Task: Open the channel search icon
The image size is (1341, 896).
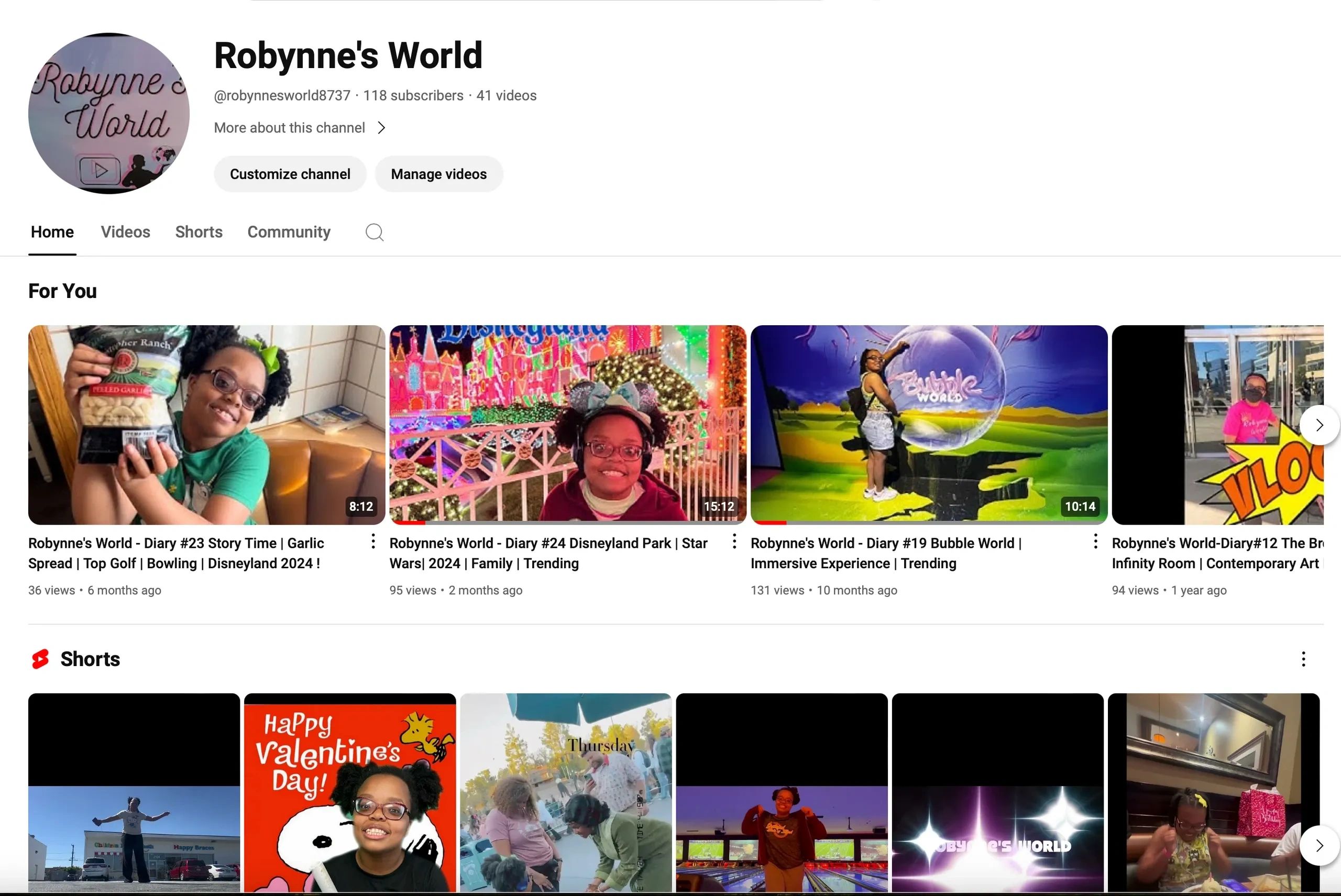Action: 375,232
